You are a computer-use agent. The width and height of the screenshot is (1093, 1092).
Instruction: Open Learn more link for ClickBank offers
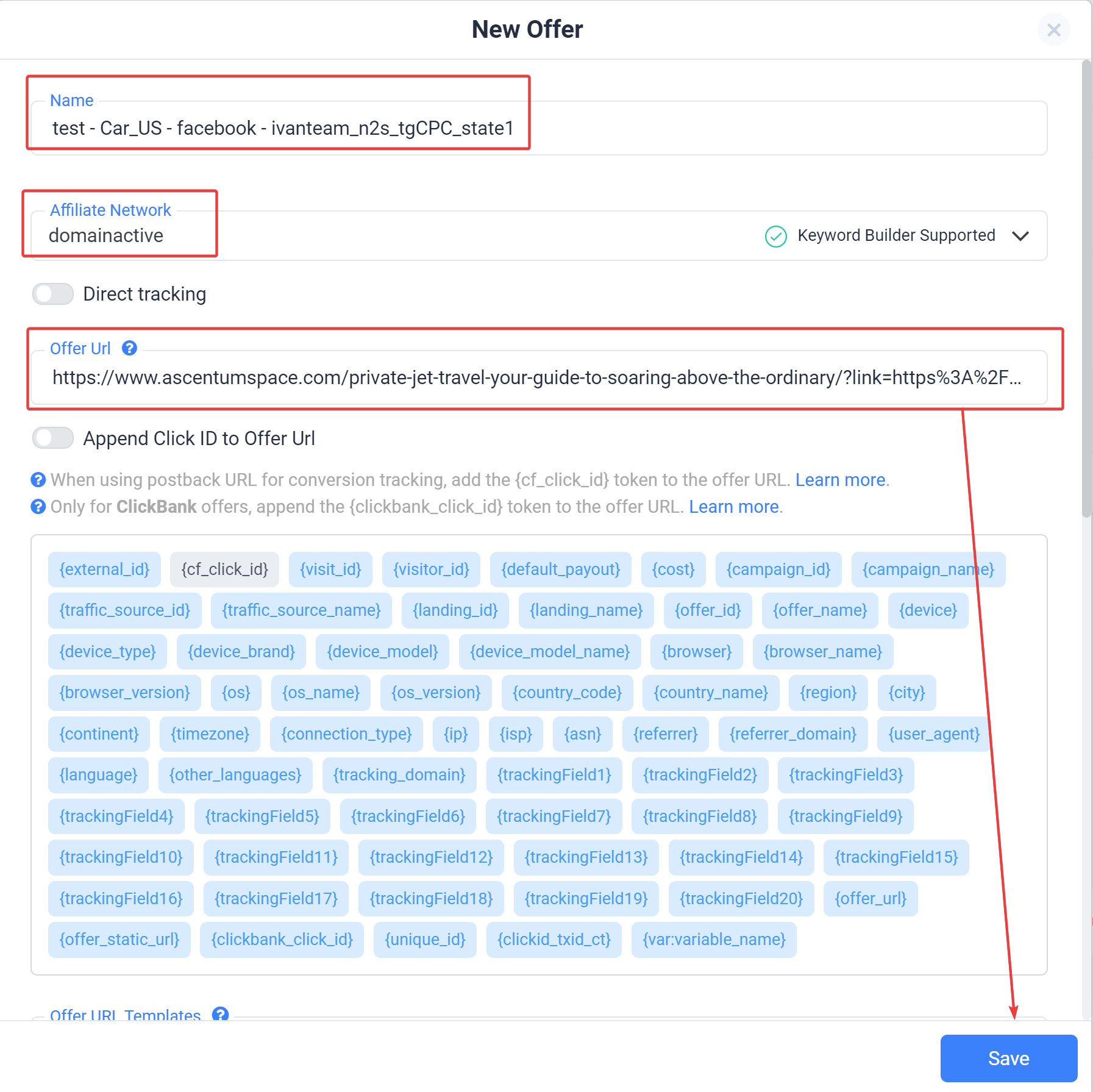pyautogui.click(x=734, y=507)
